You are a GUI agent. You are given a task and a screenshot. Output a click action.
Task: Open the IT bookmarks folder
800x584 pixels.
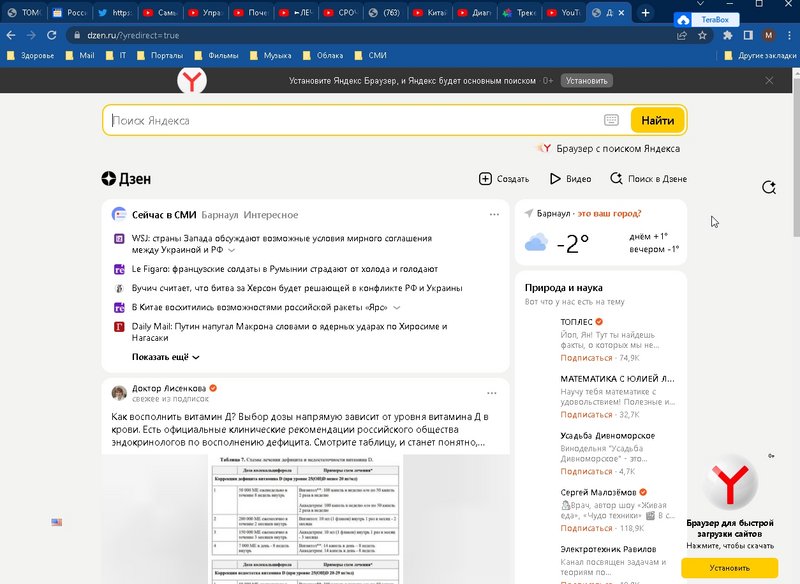(x=116, y=55)
